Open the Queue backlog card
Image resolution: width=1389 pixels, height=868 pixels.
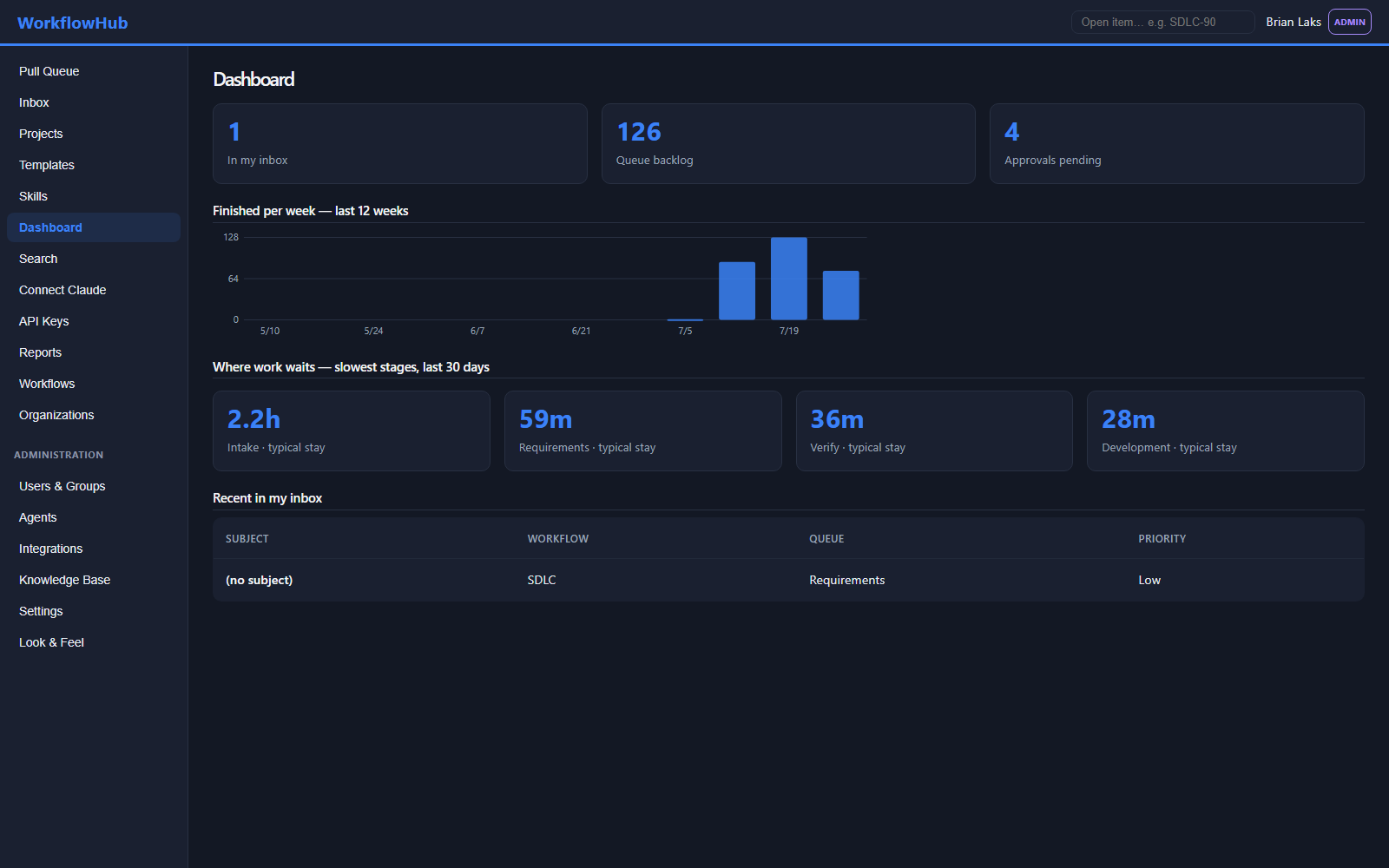pos(788,144)
